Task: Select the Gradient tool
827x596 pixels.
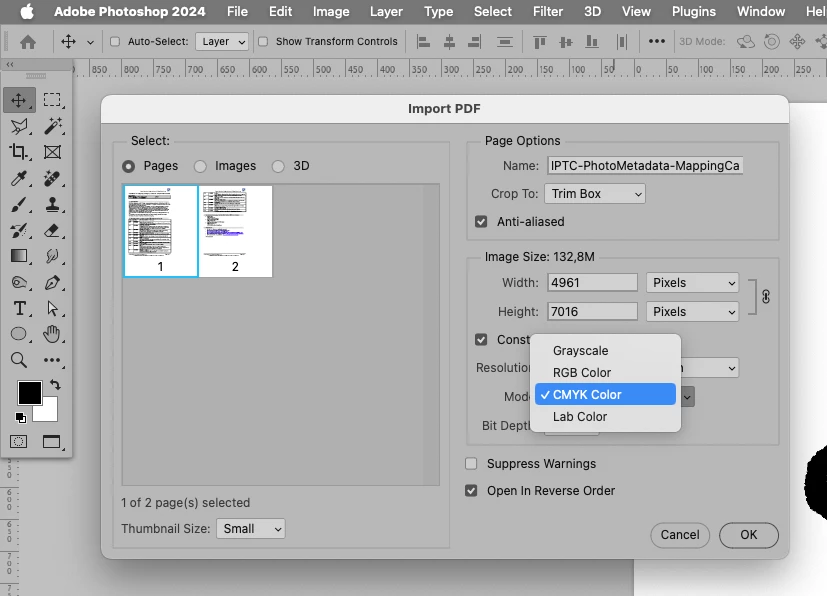Action: [19, 256]
